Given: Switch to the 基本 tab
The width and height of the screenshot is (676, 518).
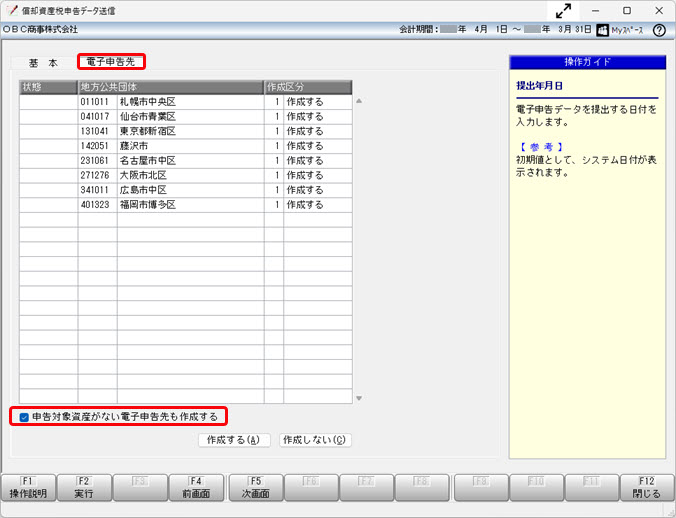Looking at the screenshot, I should tap(43, 62).
